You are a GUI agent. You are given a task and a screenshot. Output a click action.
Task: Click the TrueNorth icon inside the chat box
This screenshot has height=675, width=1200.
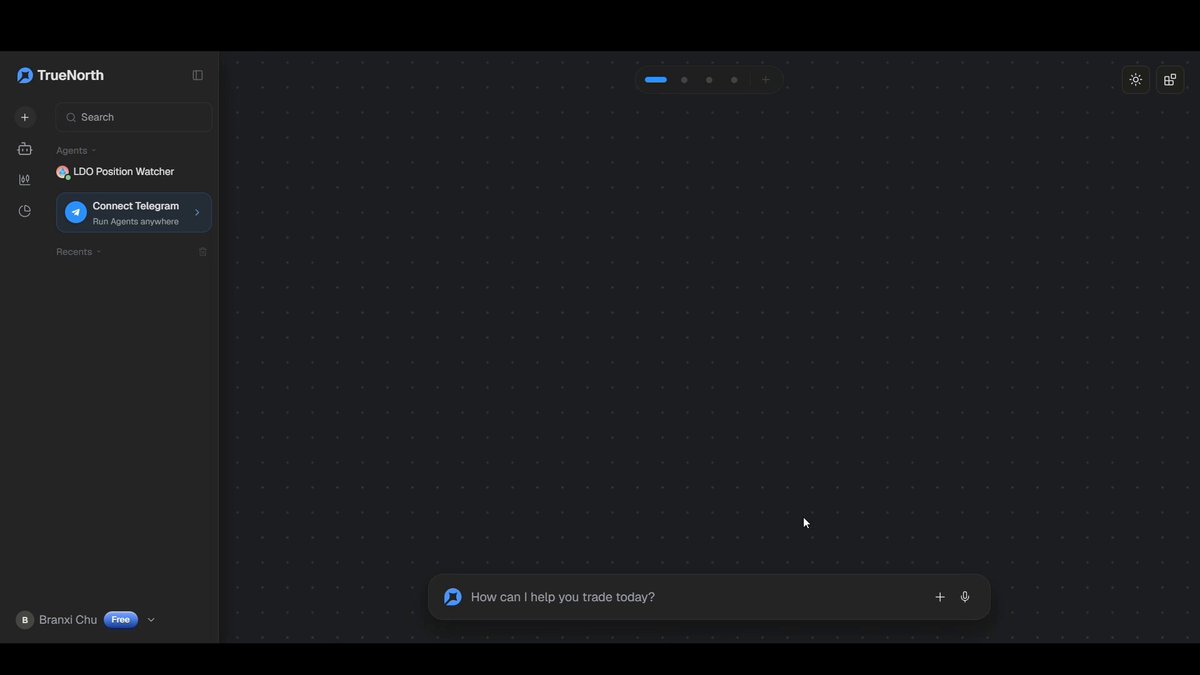[453, 597]
